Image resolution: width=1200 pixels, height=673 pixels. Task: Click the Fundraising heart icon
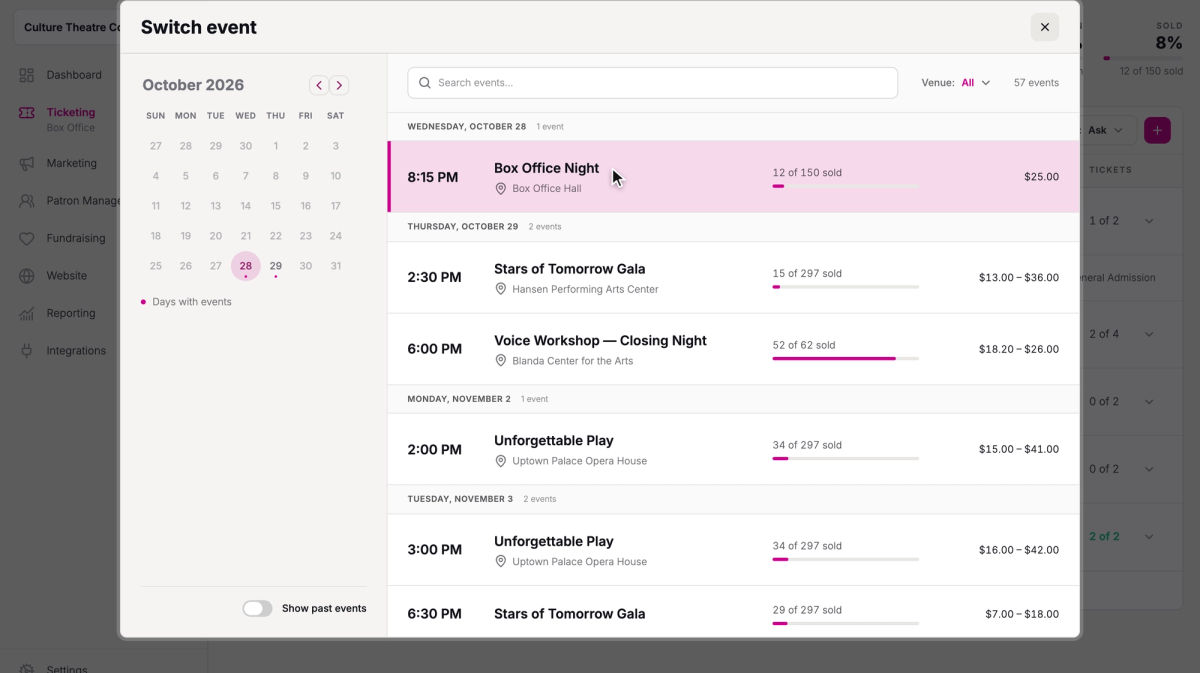[x=27, y=238]
